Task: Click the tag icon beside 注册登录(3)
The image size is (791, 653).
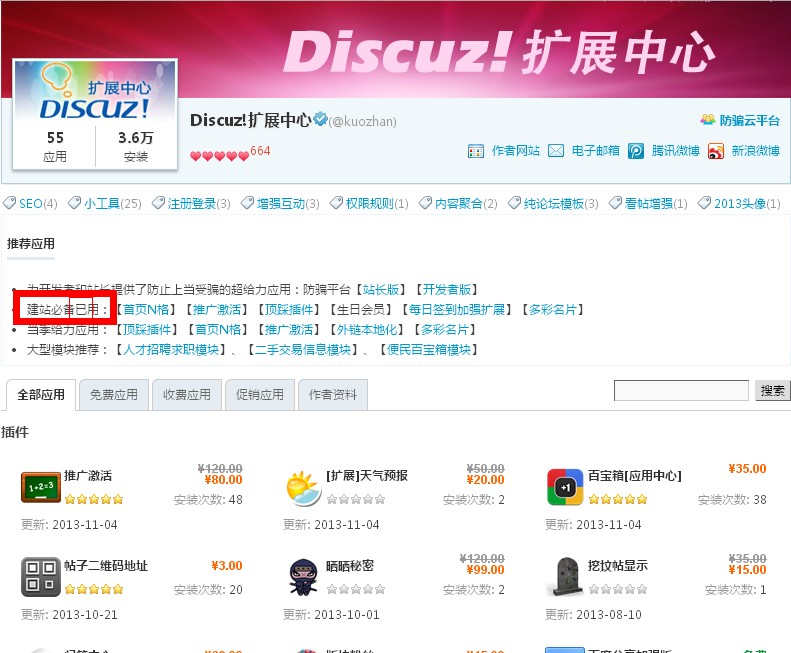Action: point(158,203)
